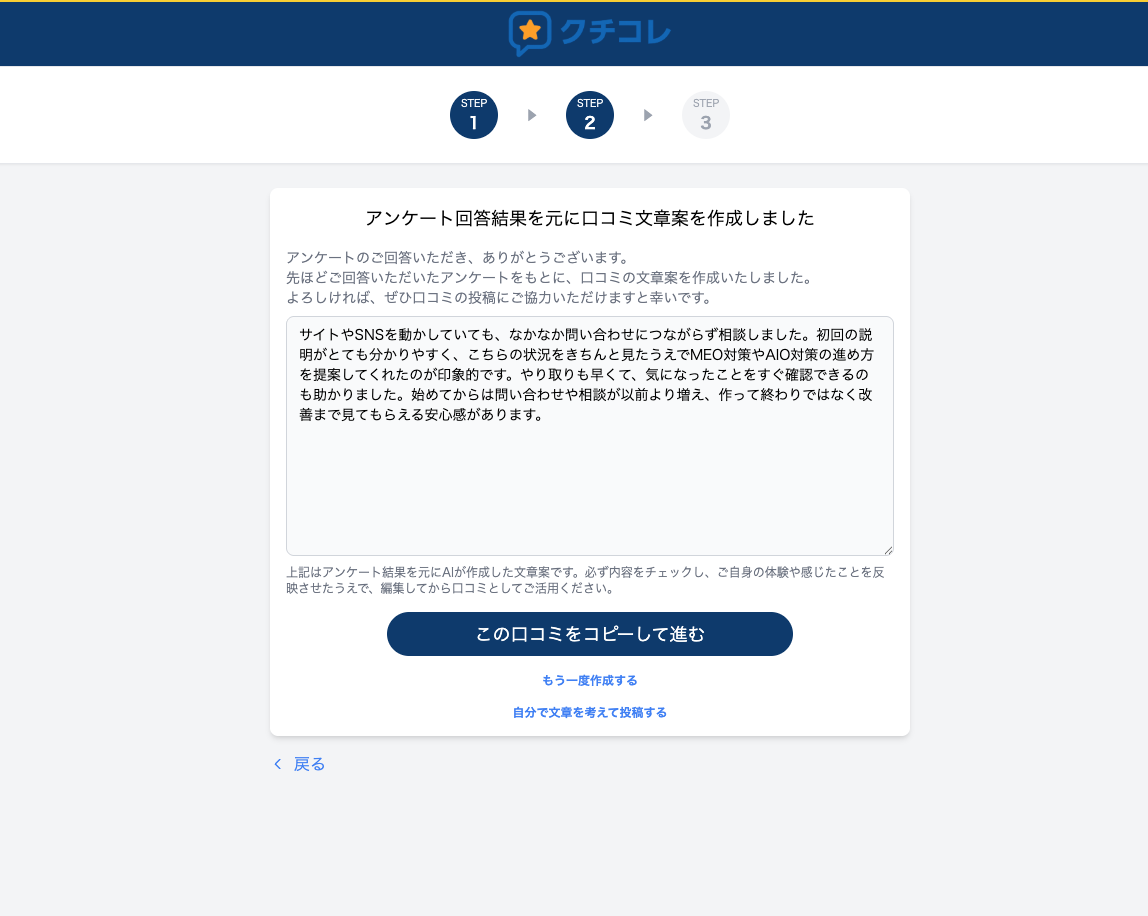Click the heading アンケート回答結果を元に口コミ文章案を作成しました
The image size is (1148, 916).
coord(589,218)
